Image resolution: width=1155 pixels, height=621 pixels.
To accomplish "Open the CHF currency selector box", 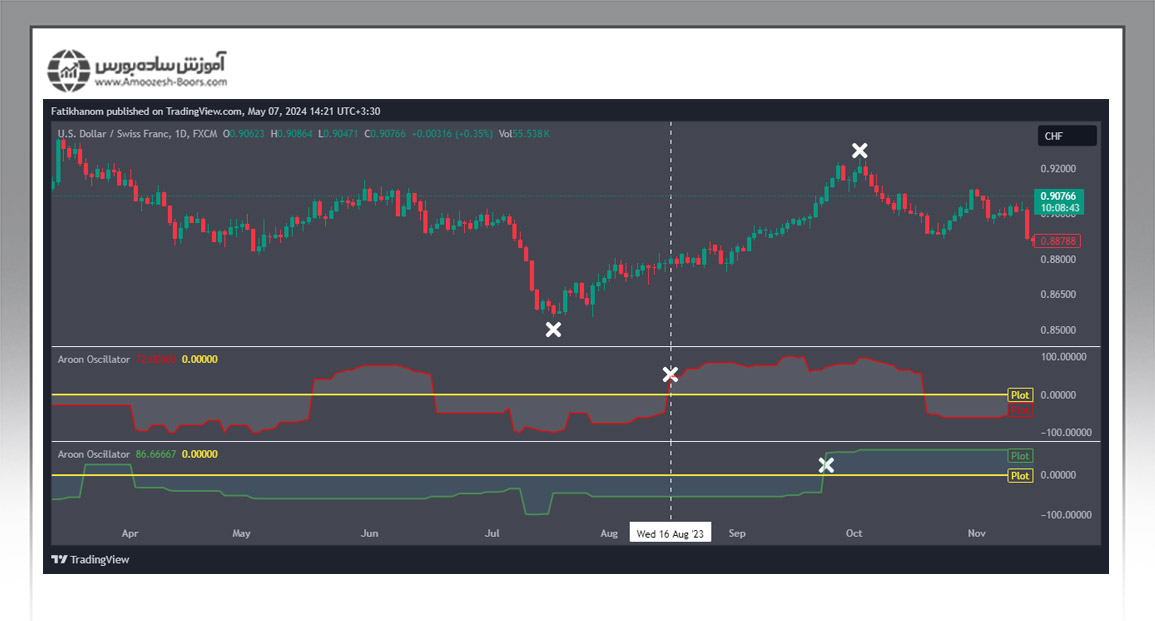I will coord(1066,136).
